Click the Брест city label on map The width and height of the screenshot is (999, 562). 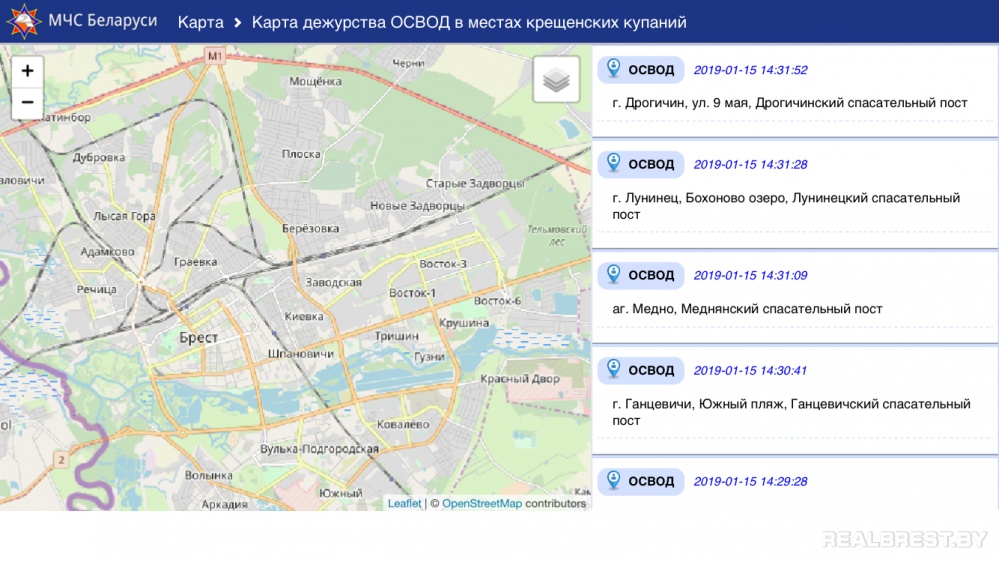pos(199,338)
